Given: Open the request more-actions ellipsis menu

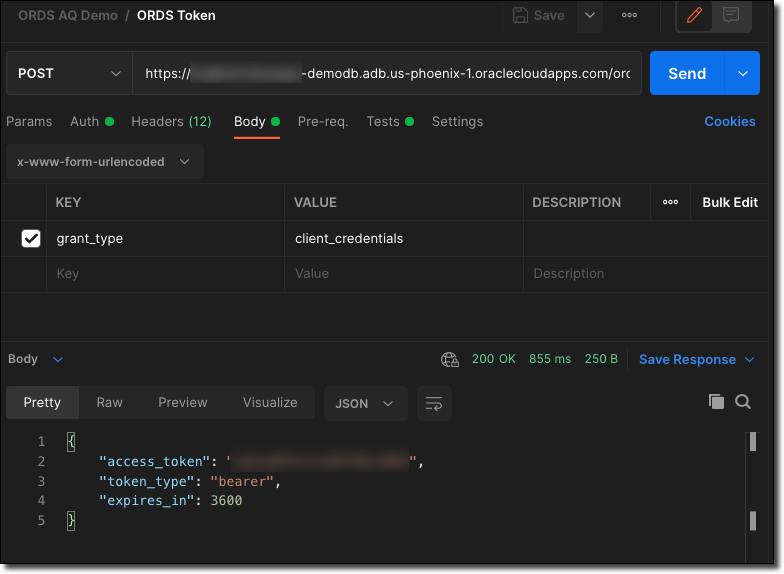Looking at the screenshot, I should 629,16.
